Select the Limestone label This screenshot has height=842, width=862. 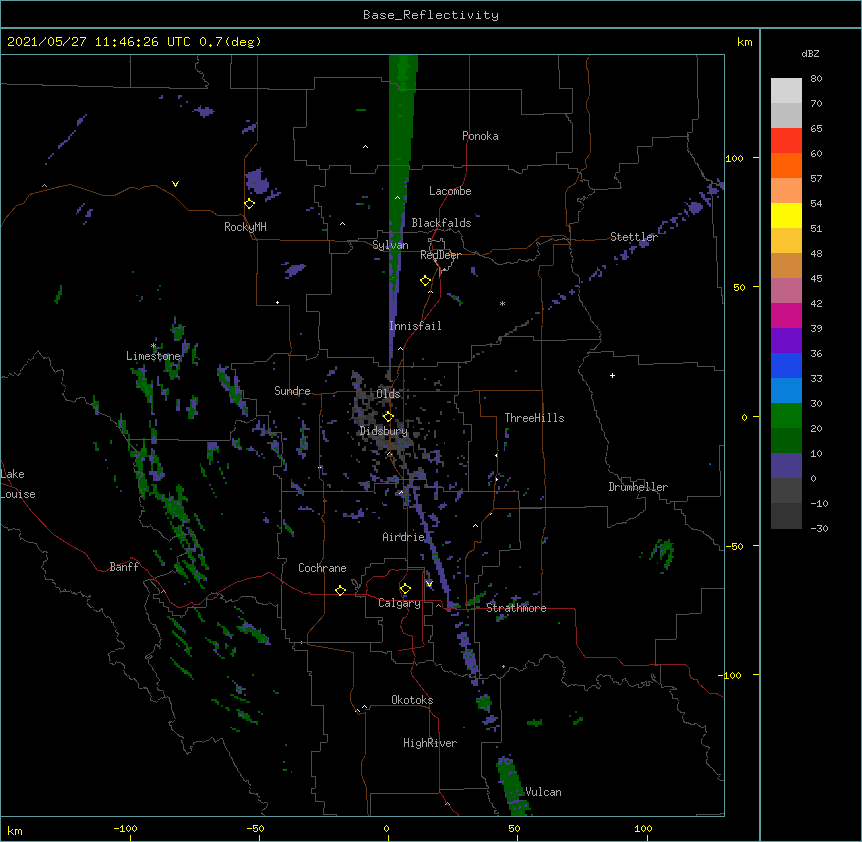pyautogui.click(x=153, y=356)
